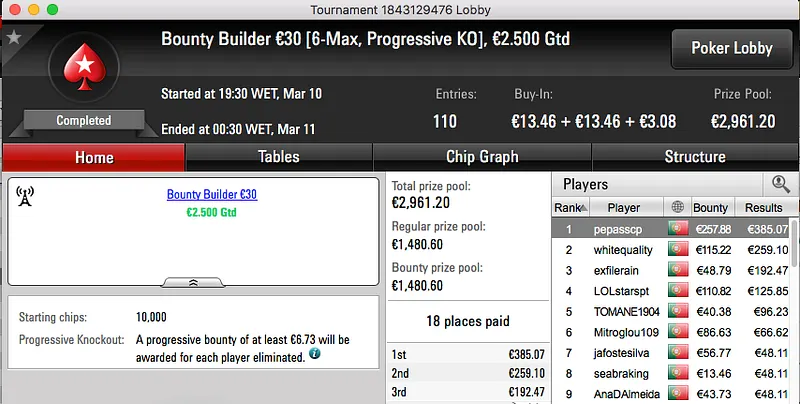Open the Chip Graph tab
This screenshot has width=800, height=404.
coord(482,157)
